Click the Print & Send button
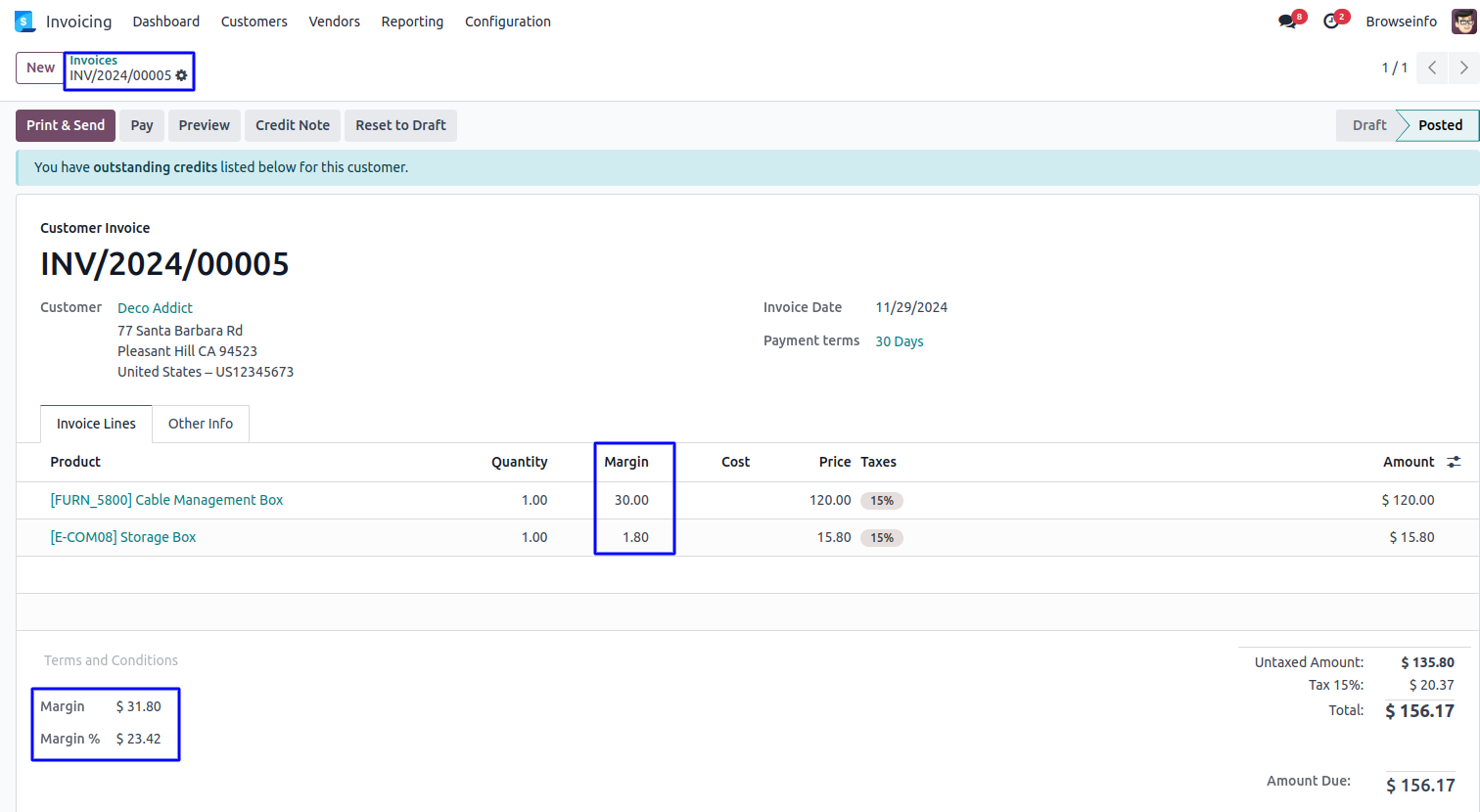Screen dimensions: 1480x812 click(66, 125)
